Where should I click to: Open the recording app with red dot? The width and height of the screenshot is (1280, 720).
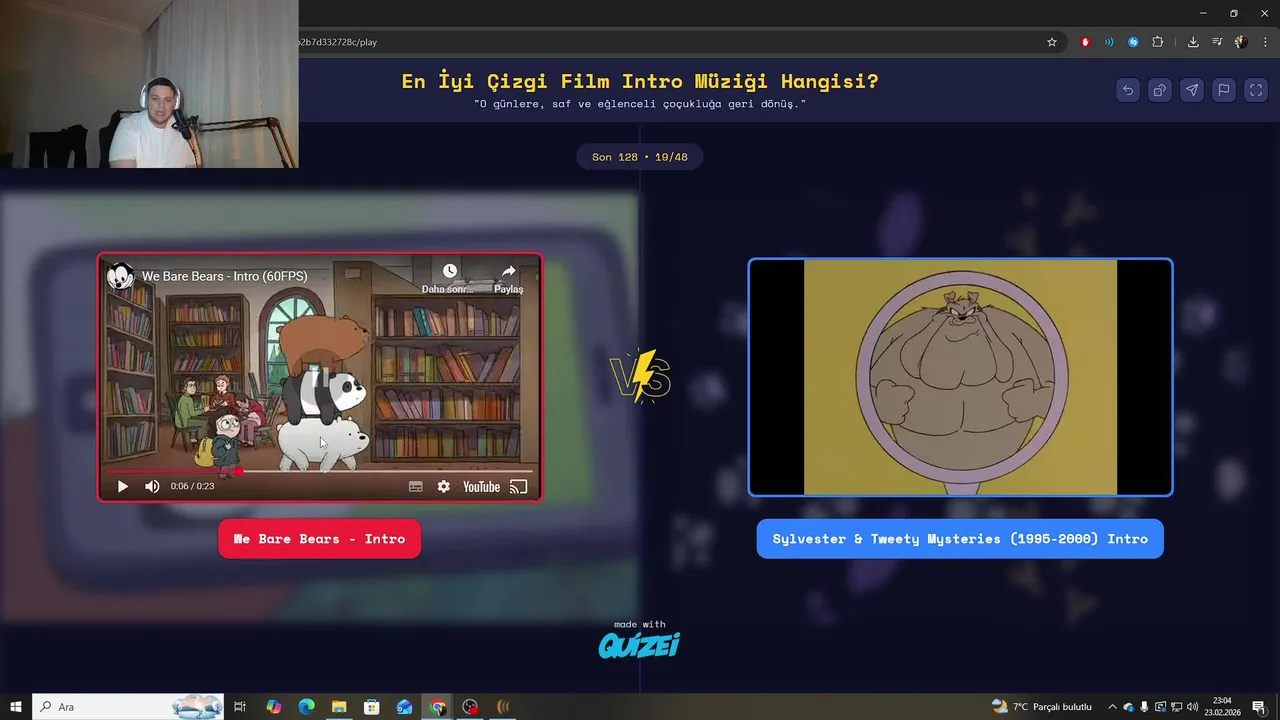(470, 707)
